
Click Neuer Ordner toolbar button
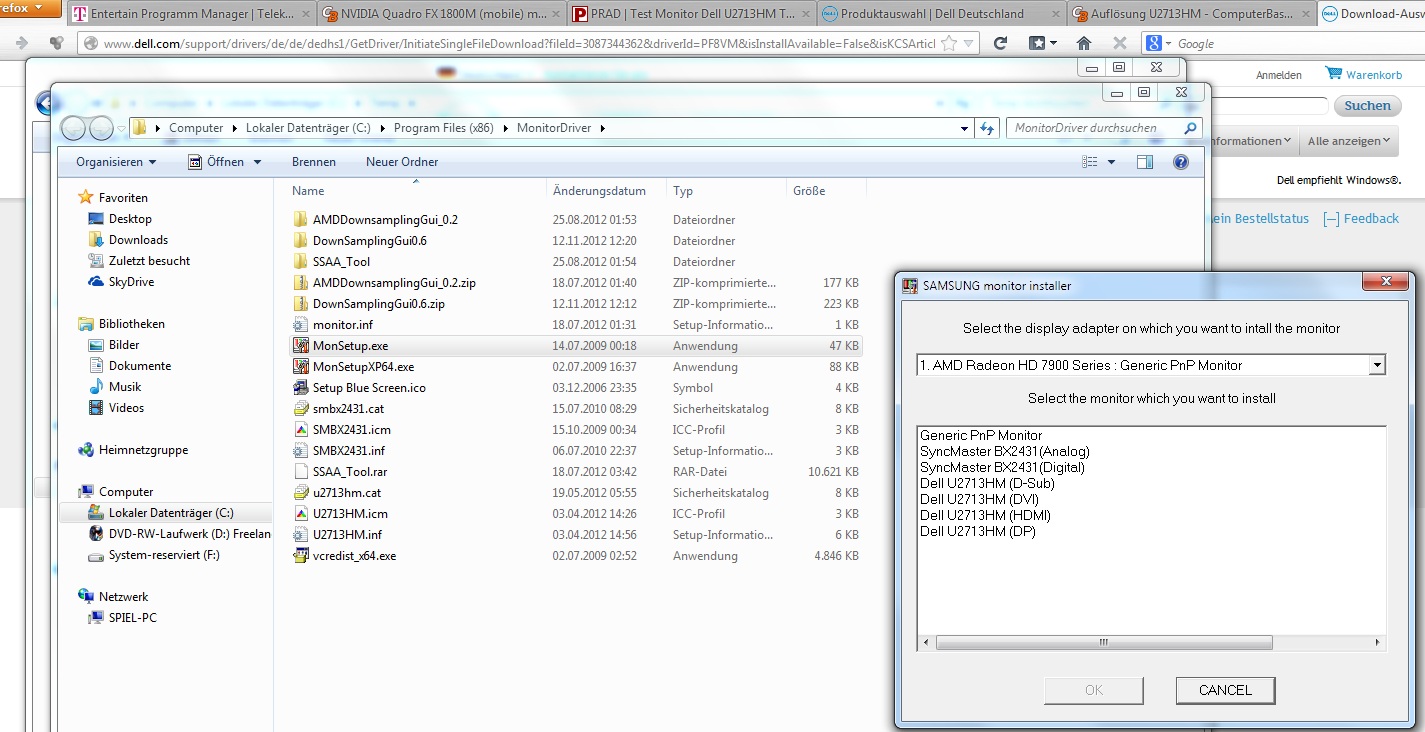point(402,162)
